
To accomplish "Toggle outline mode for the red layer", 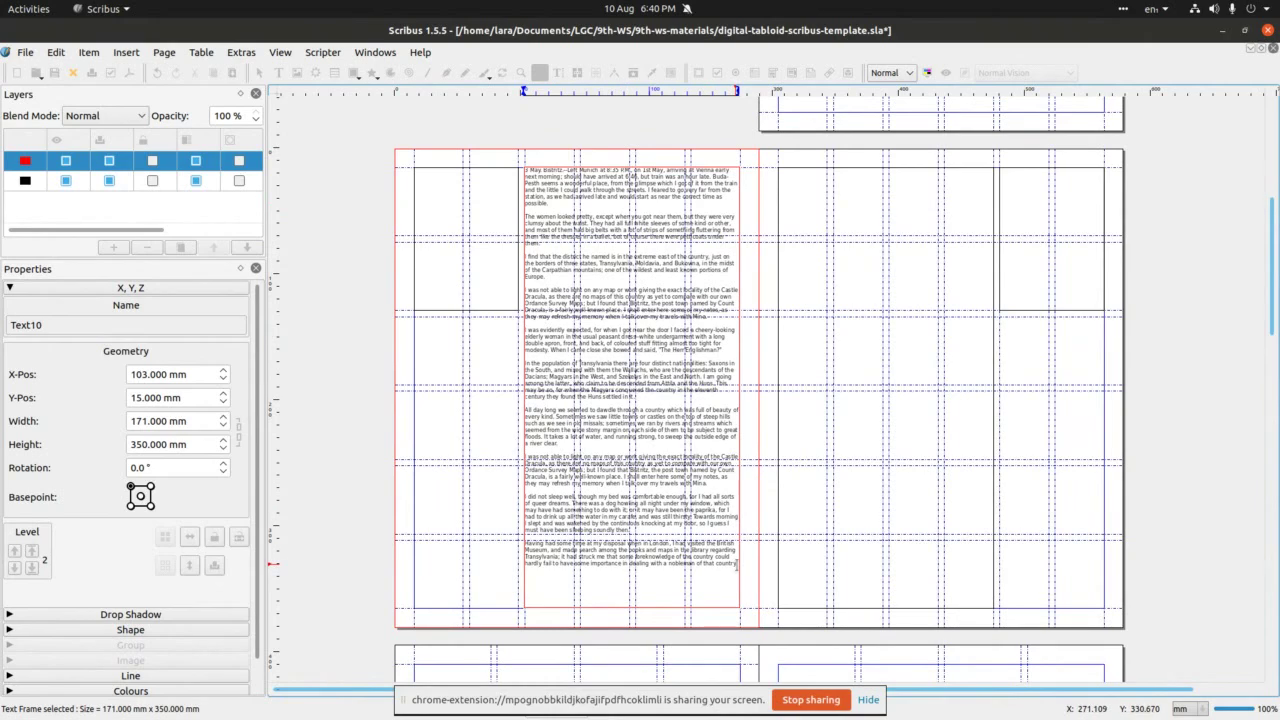I will [239, 160].
